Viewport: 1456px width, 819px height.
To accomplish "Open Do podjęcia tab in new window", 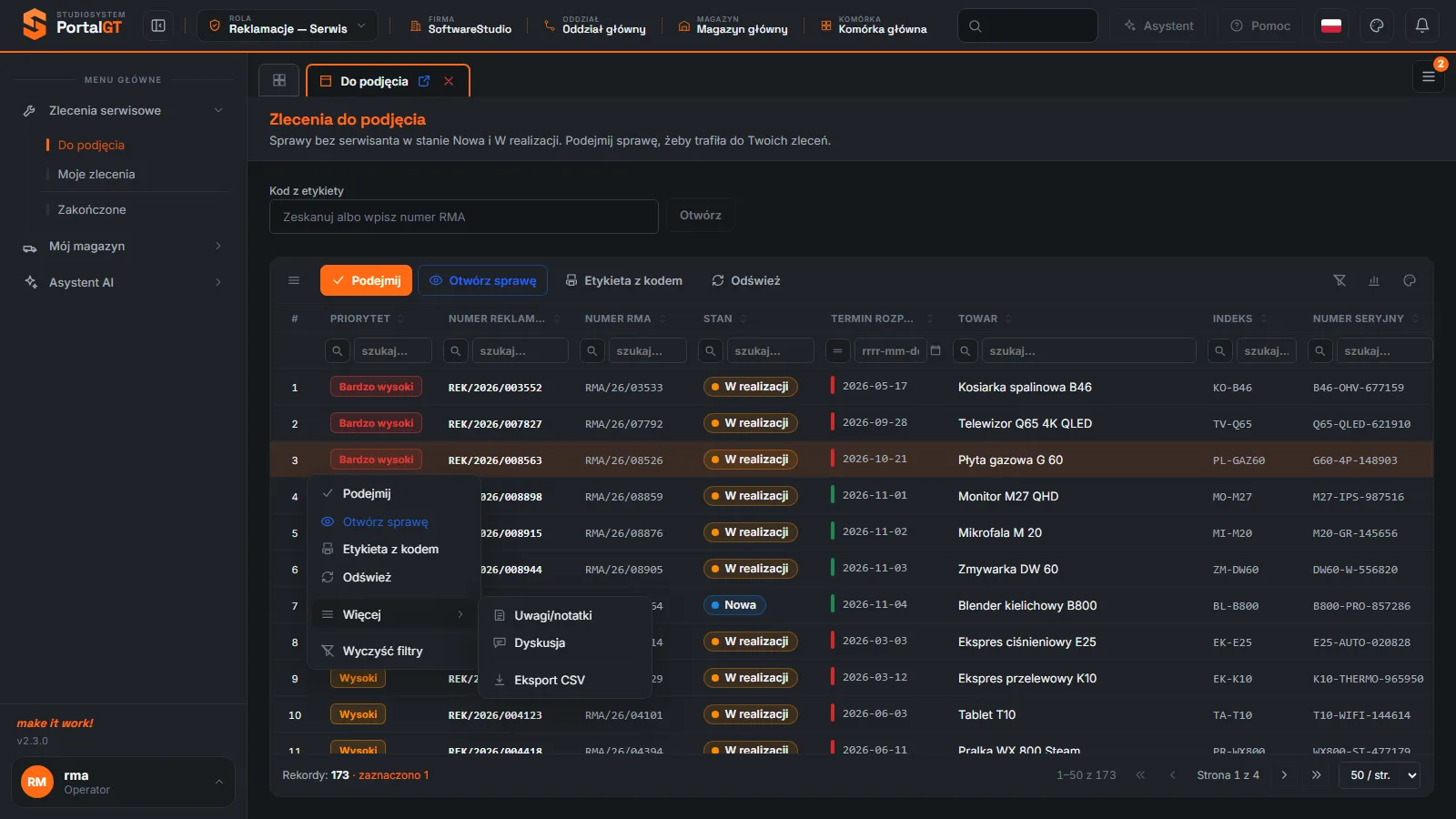I will (424, 81).
